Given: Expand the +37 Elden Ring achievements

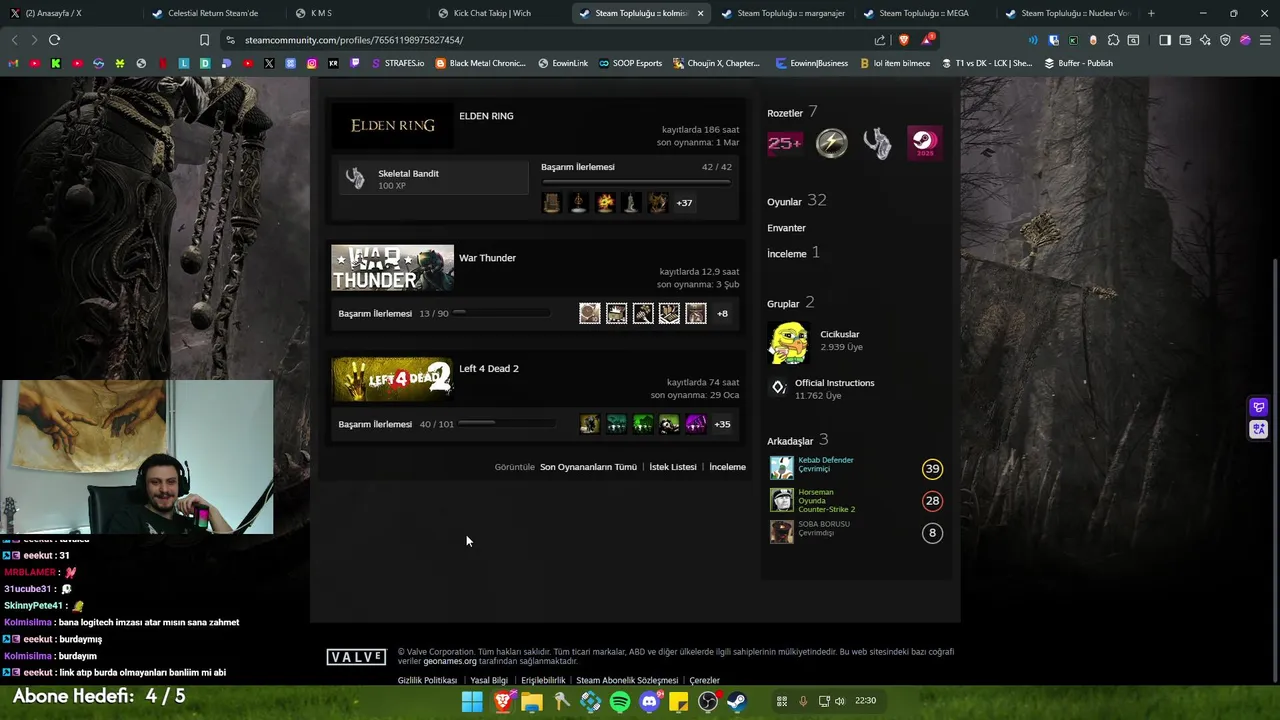Looking at the screenshot, I should pos(684,203).
